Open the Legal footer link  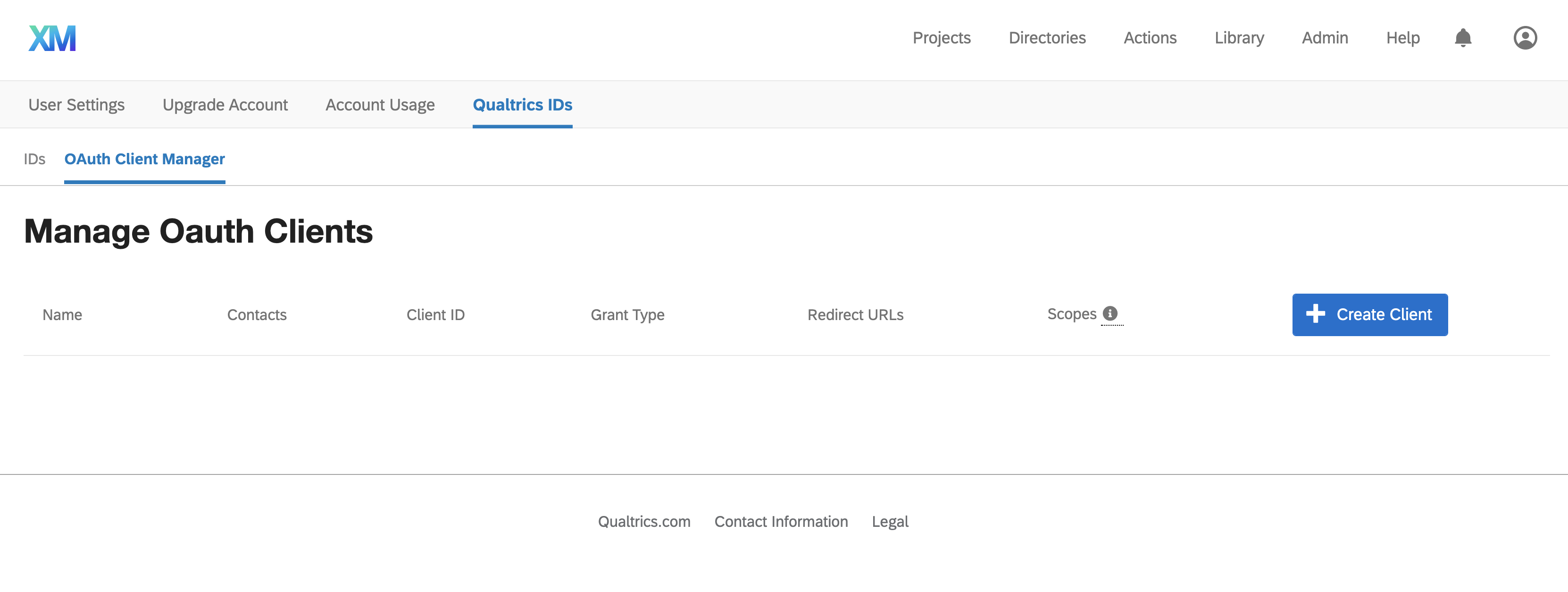pyautogui.click(x=889, y=521)
